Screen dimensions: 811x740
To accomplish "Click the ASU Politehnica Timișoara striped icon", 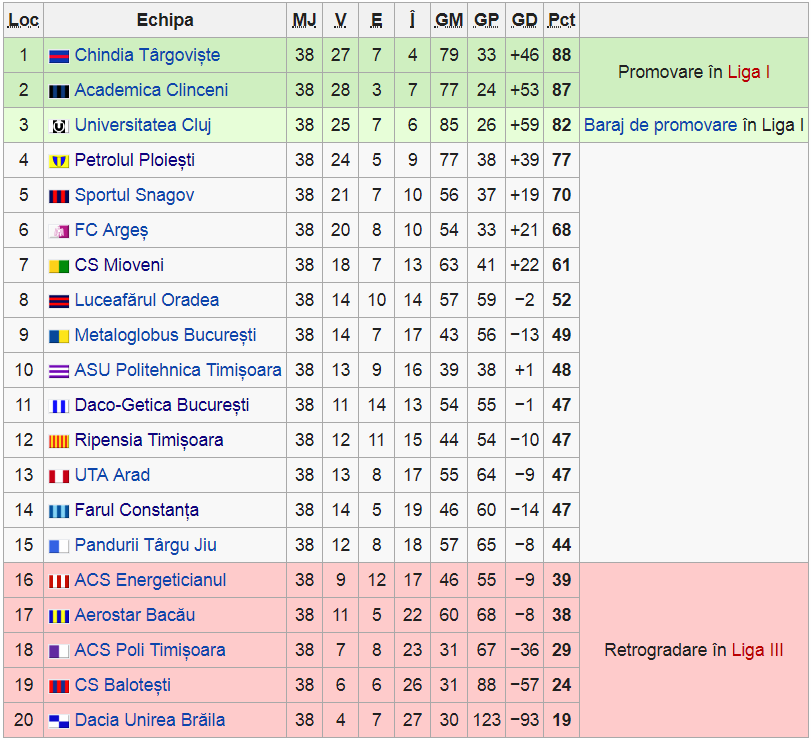I will (58, 371).
